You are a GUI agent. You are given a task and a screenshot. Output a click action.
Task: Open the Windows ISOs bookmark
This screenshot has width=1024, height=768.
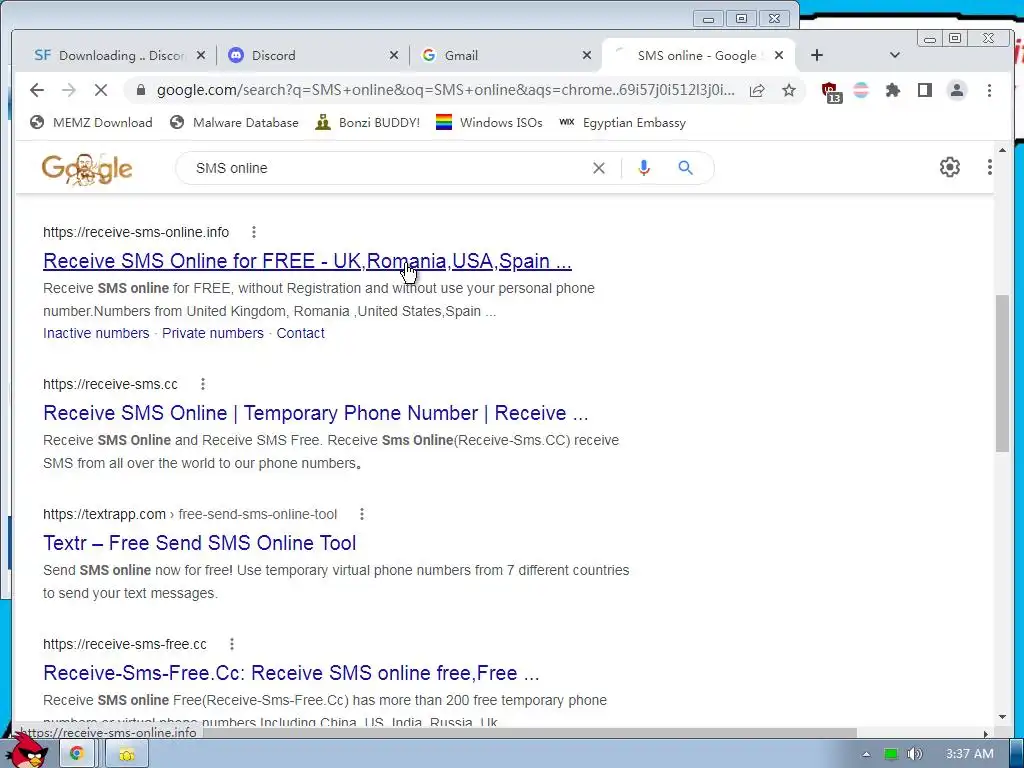(489, 123)
